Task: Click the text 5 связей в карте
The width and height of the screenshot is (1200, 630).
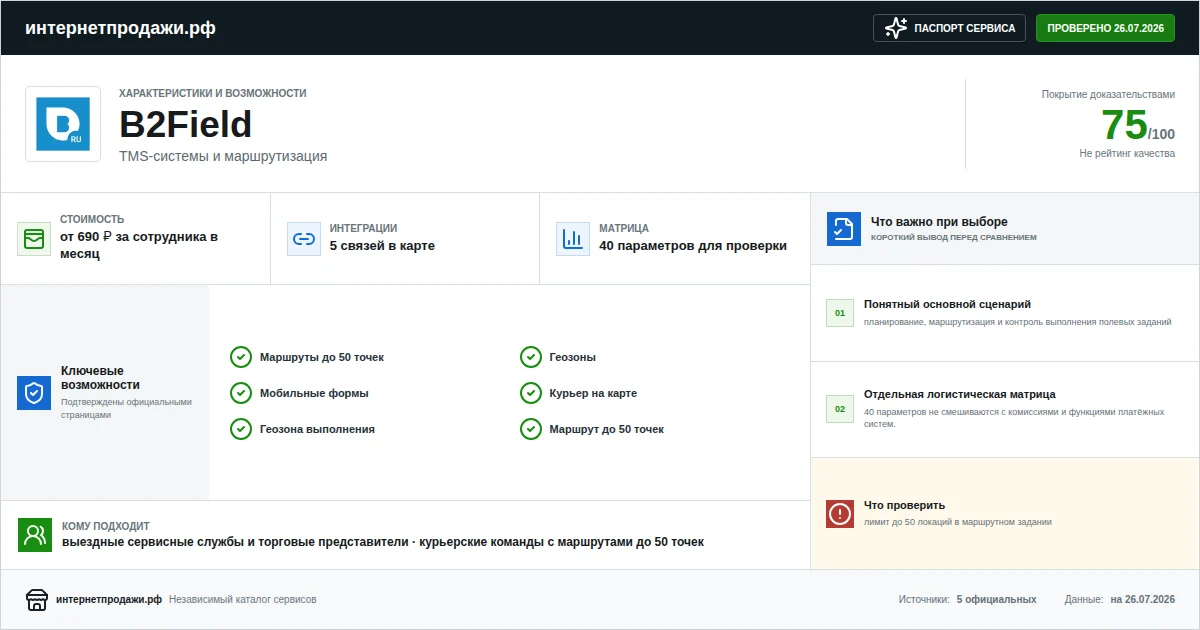Action: [x=382, y=246]
